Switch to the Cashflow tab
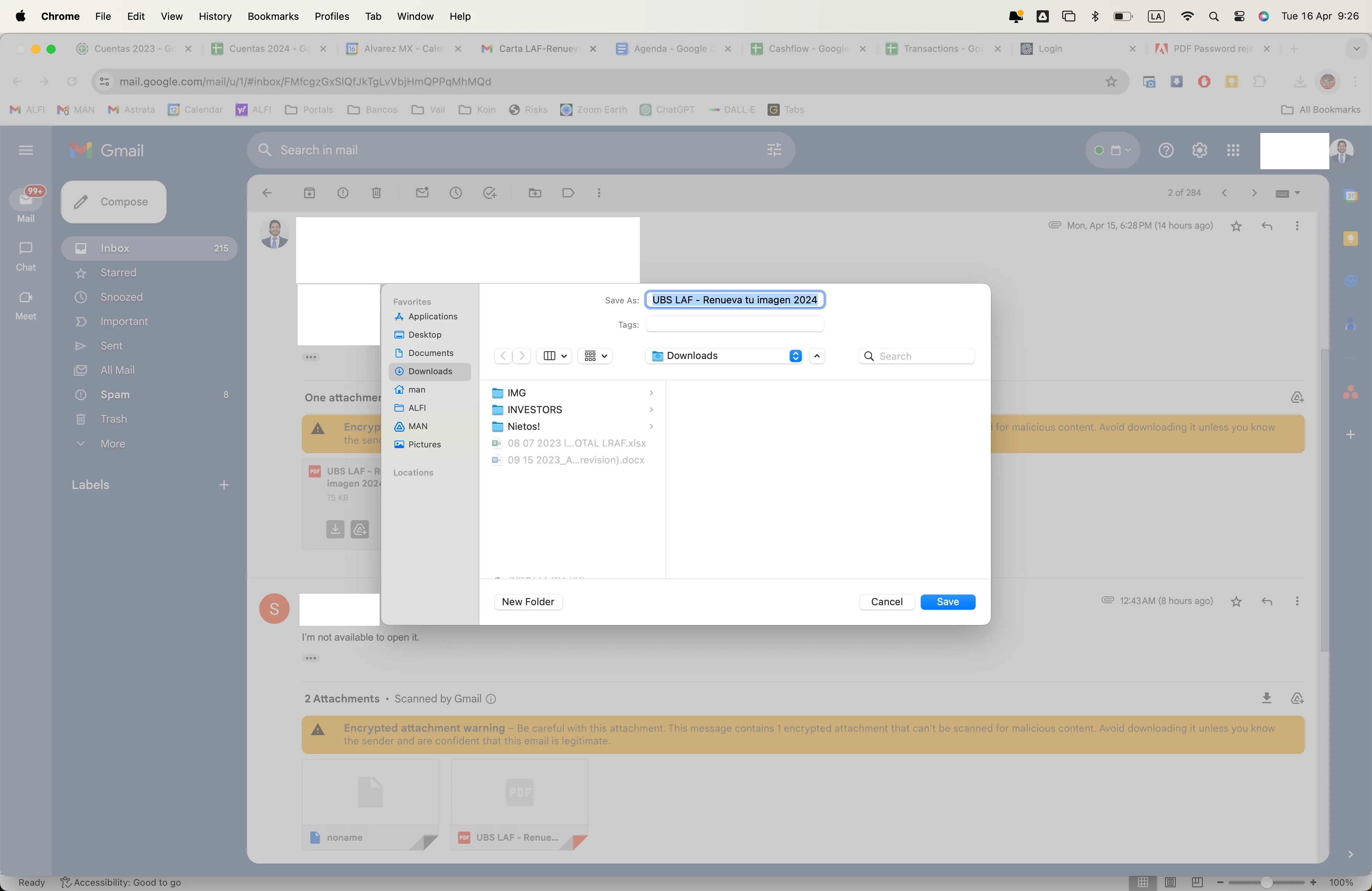The image size is (1372, 891). coord(807,49)
